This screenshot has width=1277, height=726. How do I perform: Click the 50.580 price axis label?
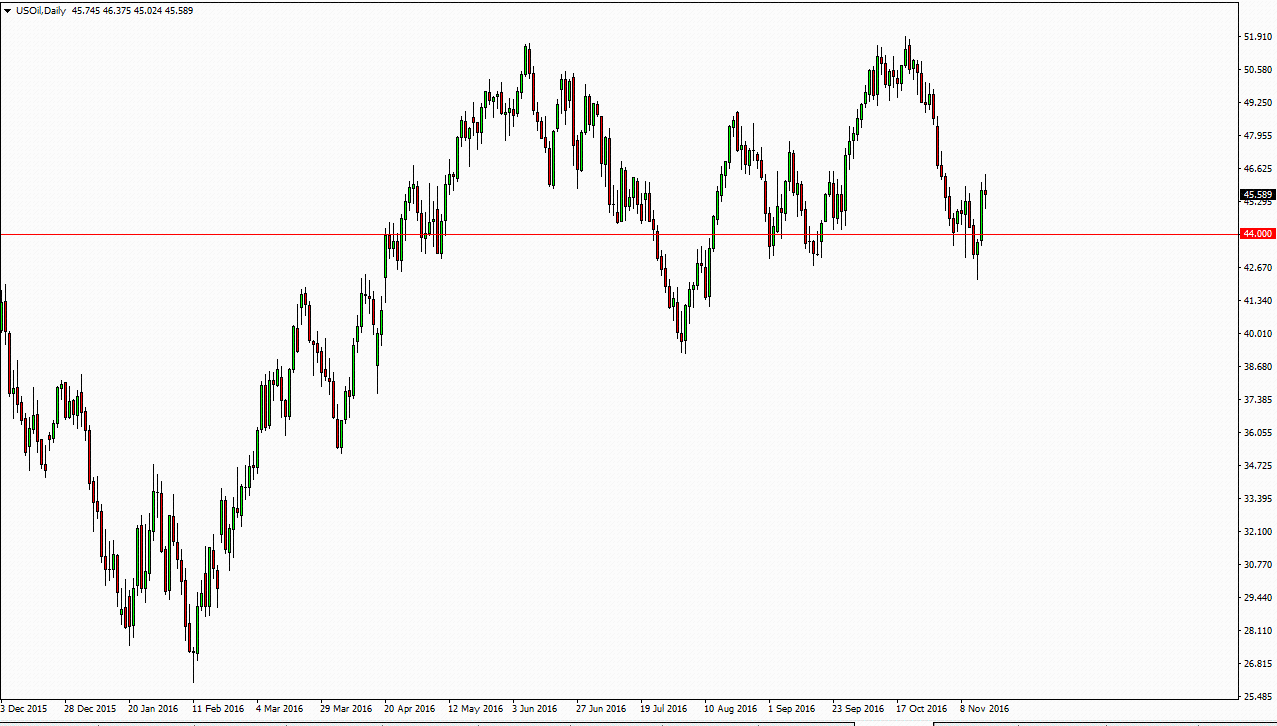(1257, 70)
